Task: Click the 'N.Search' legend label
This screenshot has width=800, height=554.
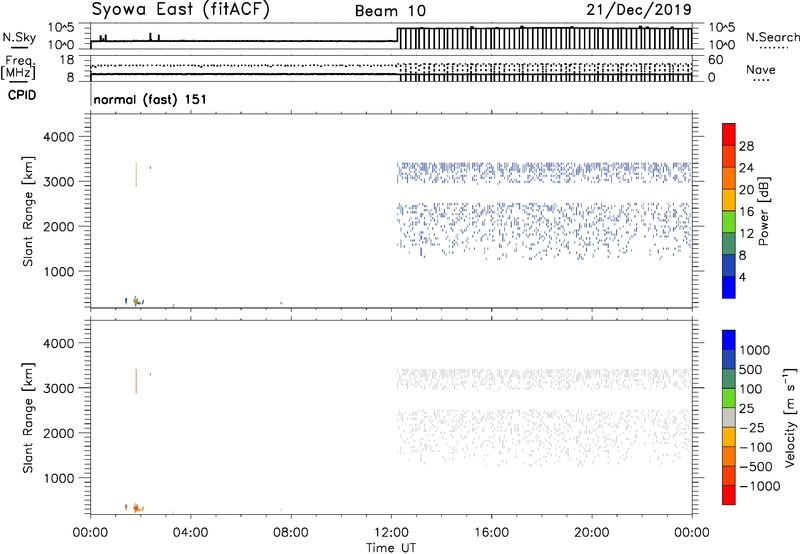Action: 773,37
